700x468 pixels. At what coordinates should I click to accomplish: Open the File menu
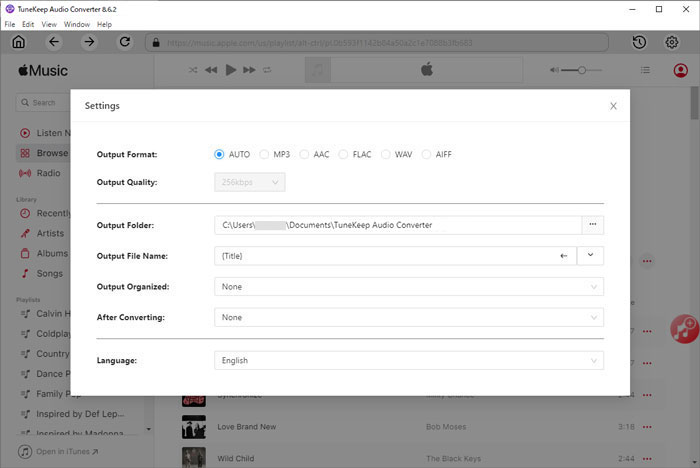tap(10, 25)
